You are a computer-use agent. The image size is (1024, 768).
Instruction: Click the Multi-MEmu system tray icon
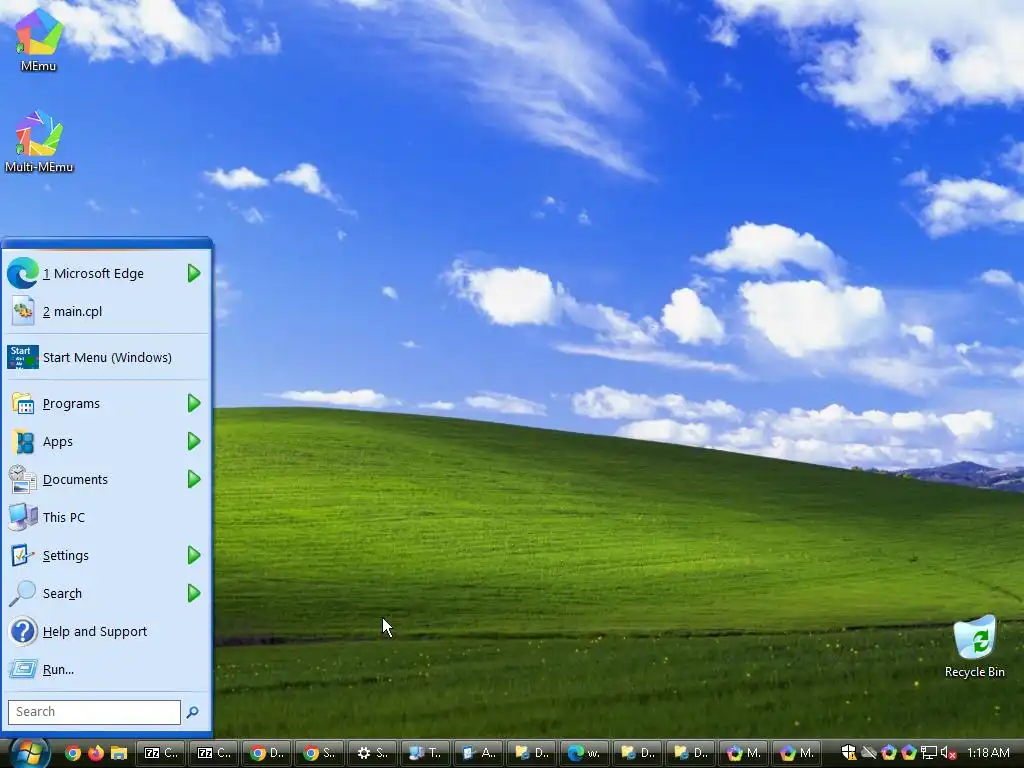tap(889, 753)
